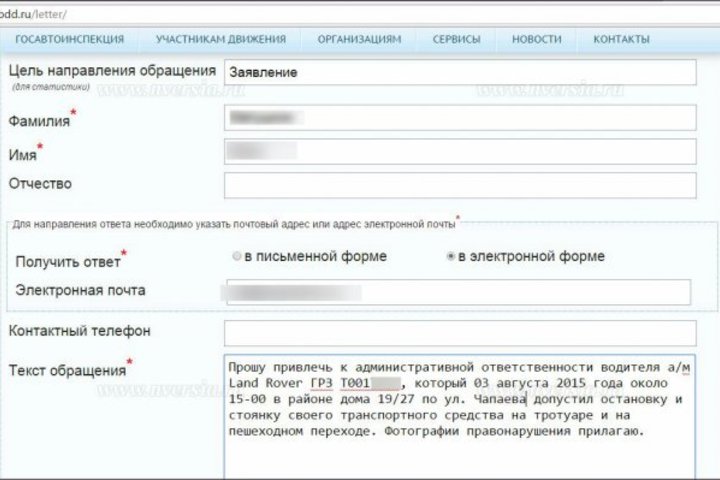Click 'Land Rover' in the appeal text
This screenshot has width=720, height=480.
[262, 384]
